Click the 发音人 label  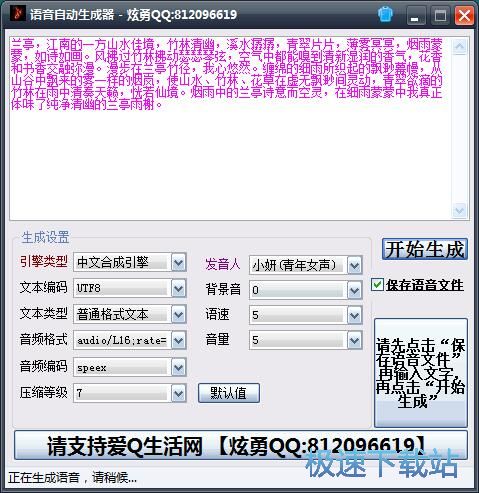coord(223,264)
